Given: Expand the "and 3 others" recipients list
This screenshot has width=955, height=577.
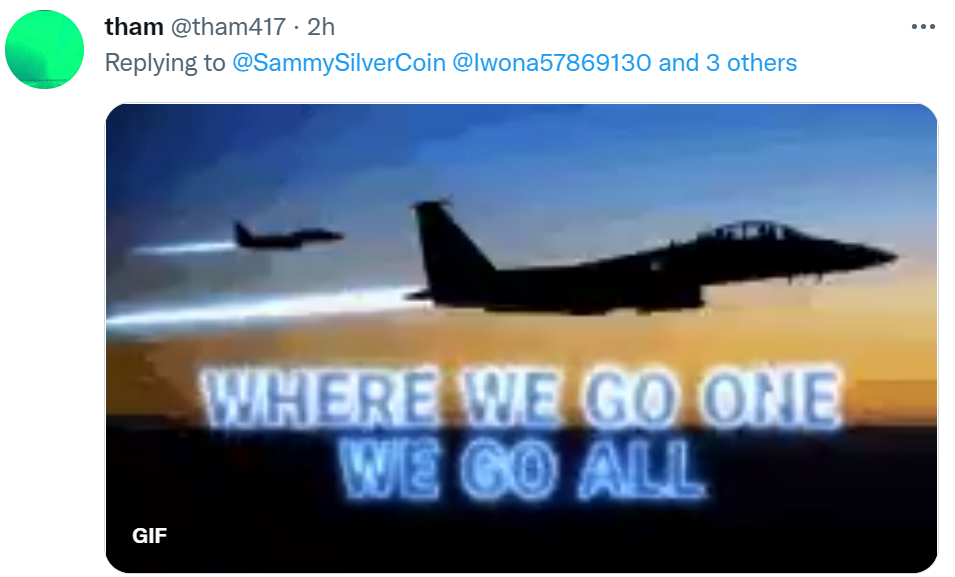Looking at the screenshot, I should [x=728, y=63].
